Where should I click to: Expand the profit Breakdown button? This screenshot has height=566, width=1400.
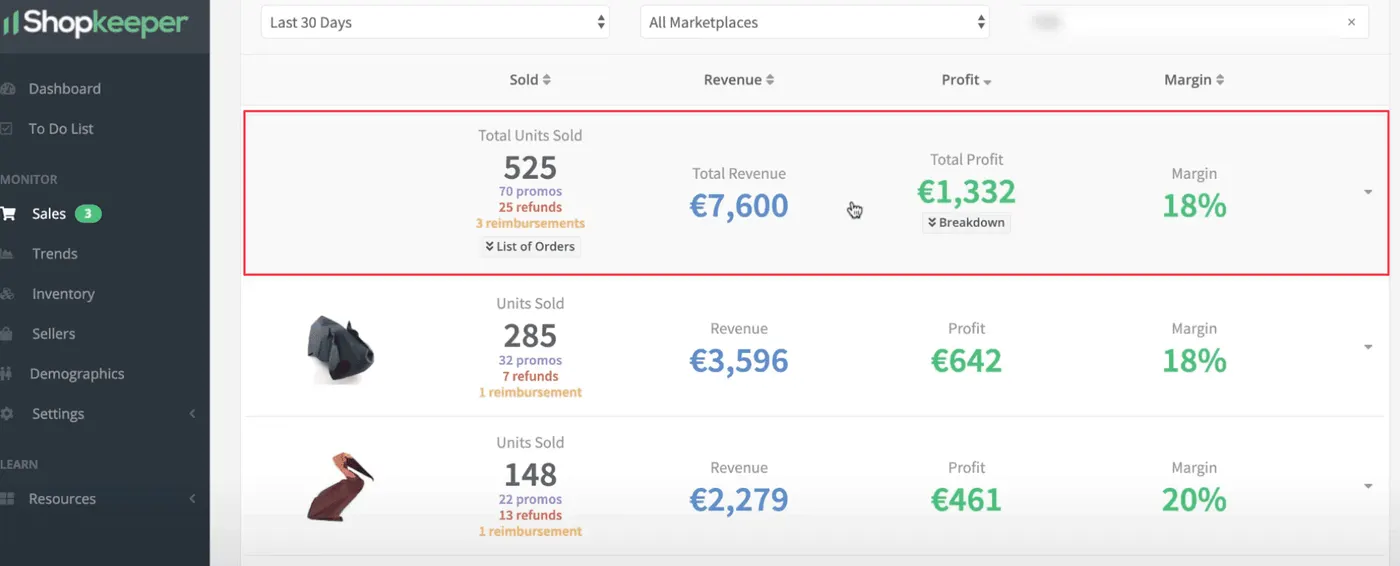[966, 223]
